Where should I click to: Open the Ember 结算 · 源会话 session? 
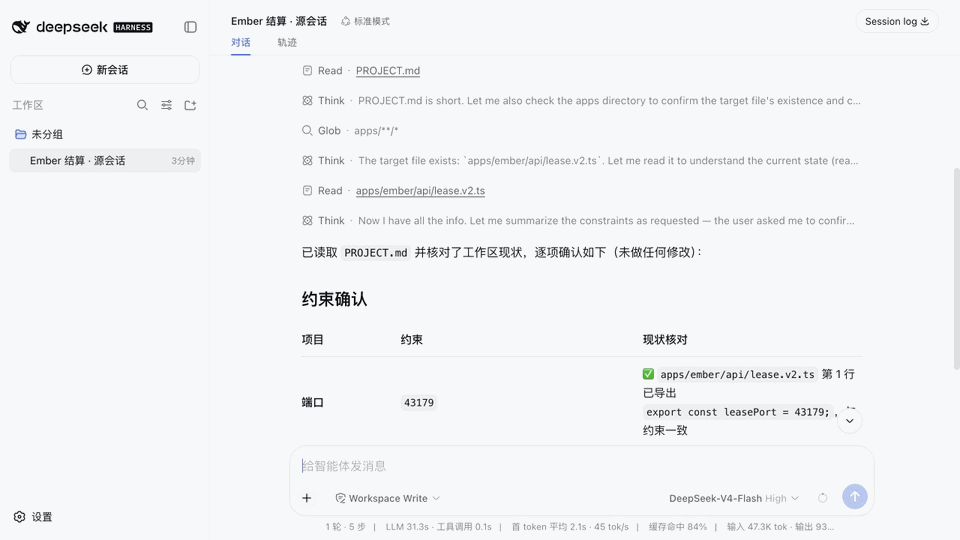tap(105, 160)
